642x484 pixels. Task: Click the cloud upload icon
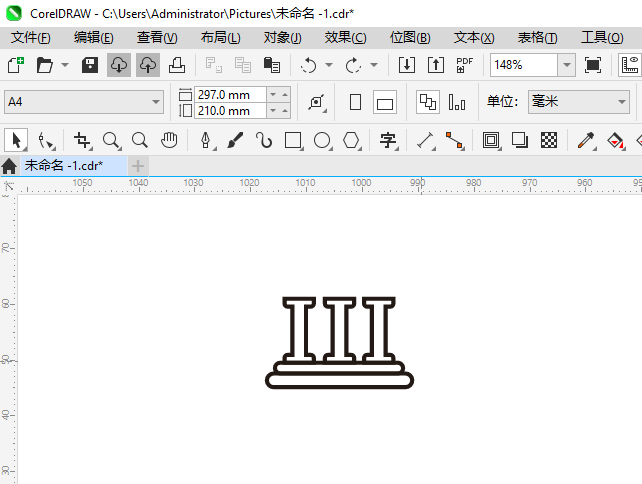point(148,65)
